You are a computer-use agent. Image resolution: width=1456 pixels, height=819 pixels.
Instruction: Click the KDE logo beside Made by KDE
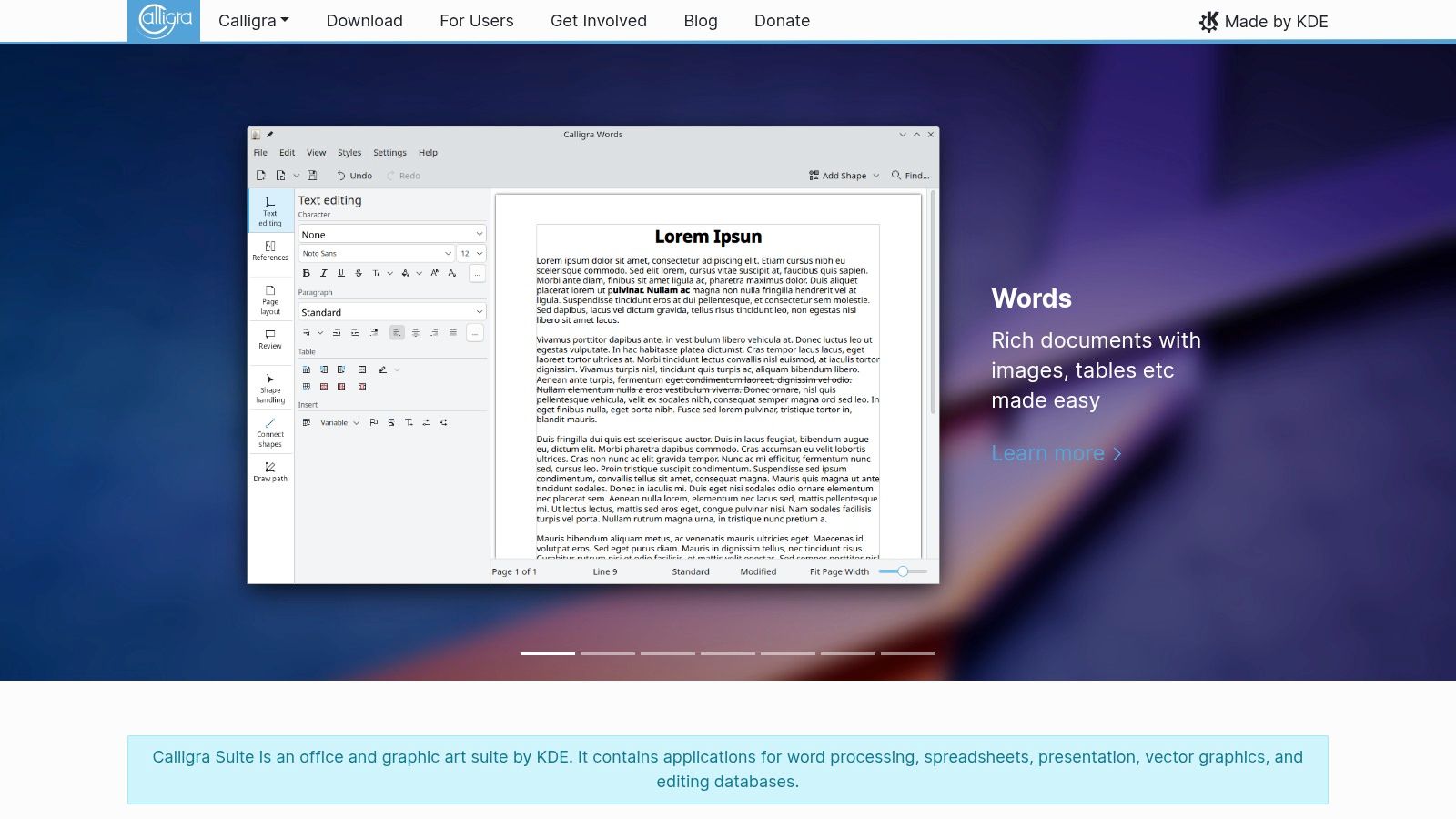[1208, 21]
